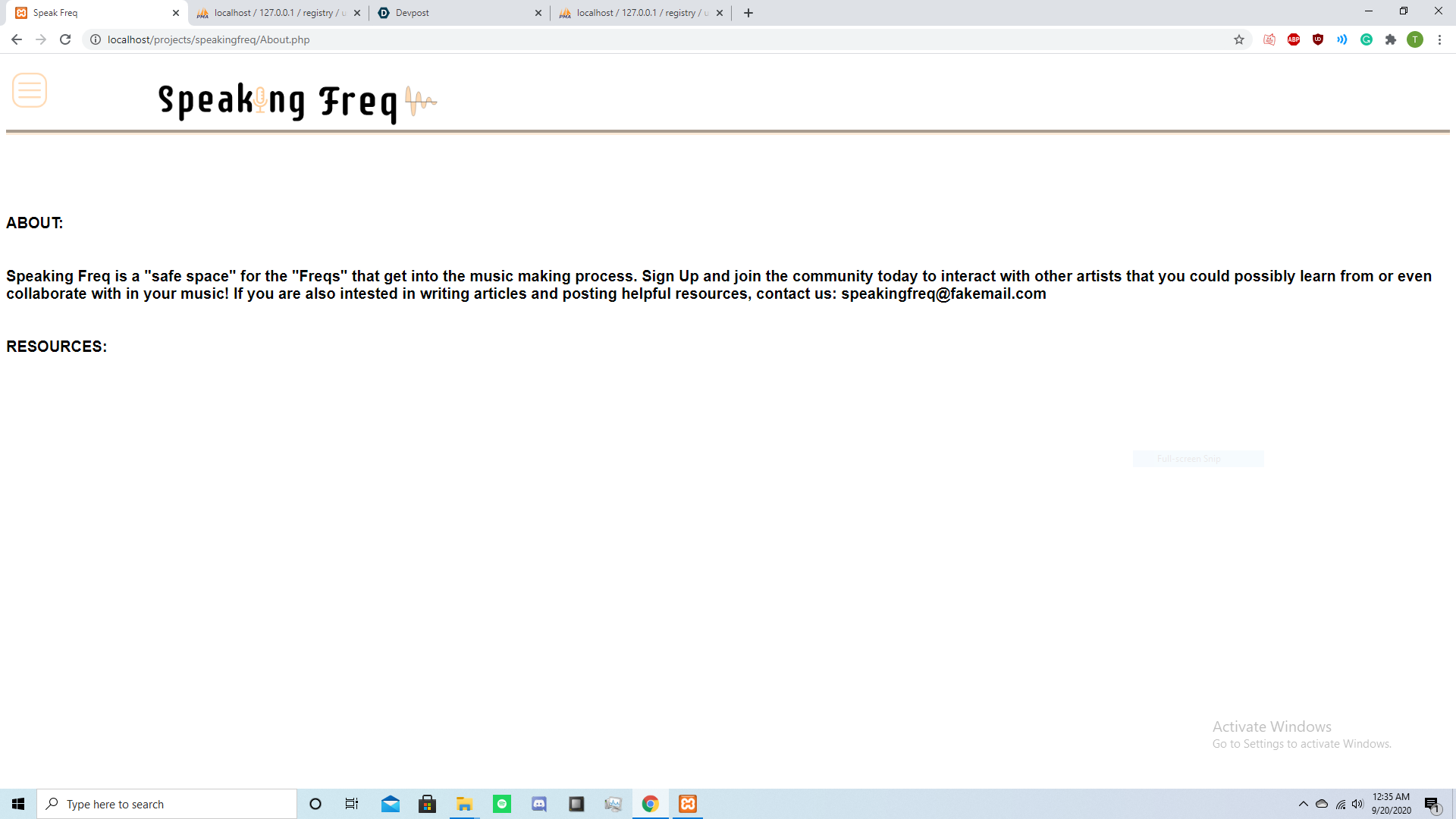Image resolution: width=1456 pixels, height=819 pixels.
Task: Show hidden system tray icons
Action: tap(1303, 804)
